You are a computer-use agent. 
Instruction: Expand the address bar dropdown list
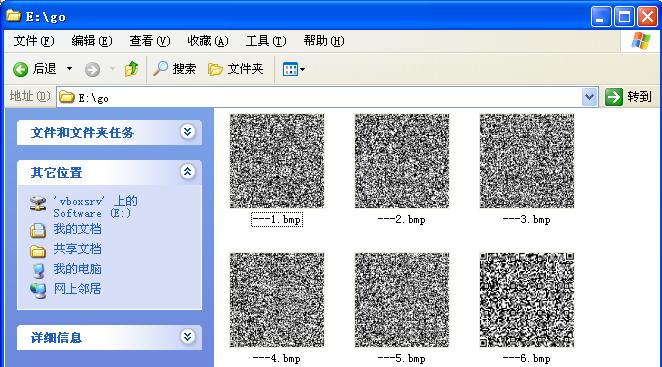click(x=589, y=97)
